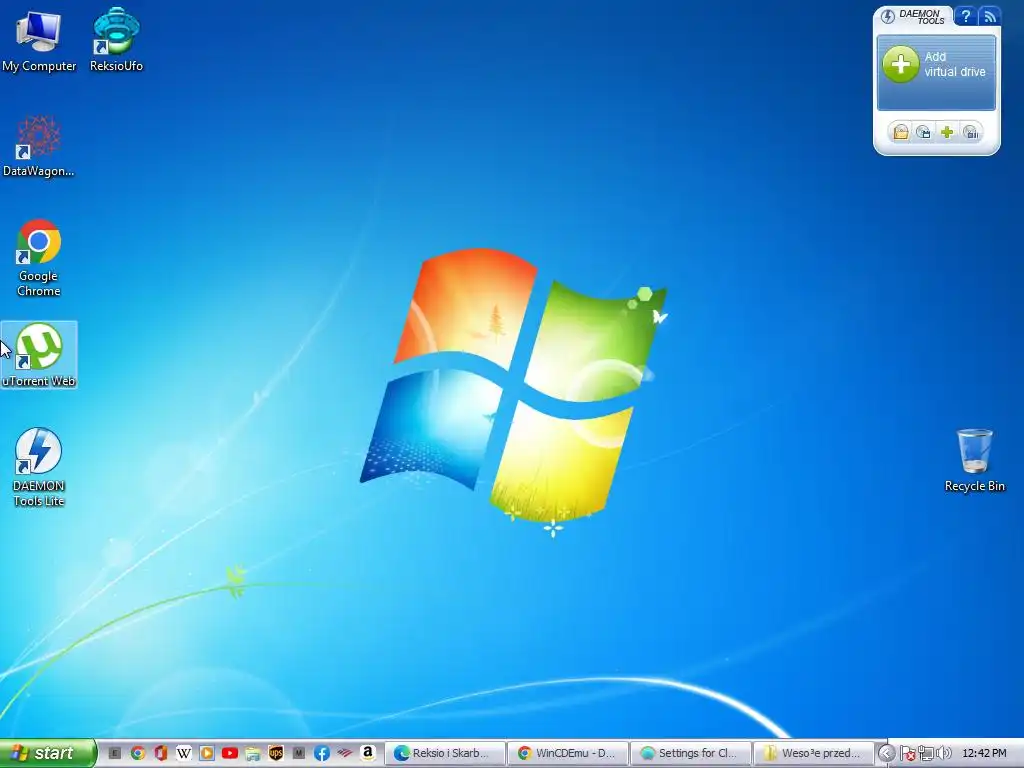Launch Chrome from the quick launch bar
The image size is (1024, 768).
tap(138, 753)
